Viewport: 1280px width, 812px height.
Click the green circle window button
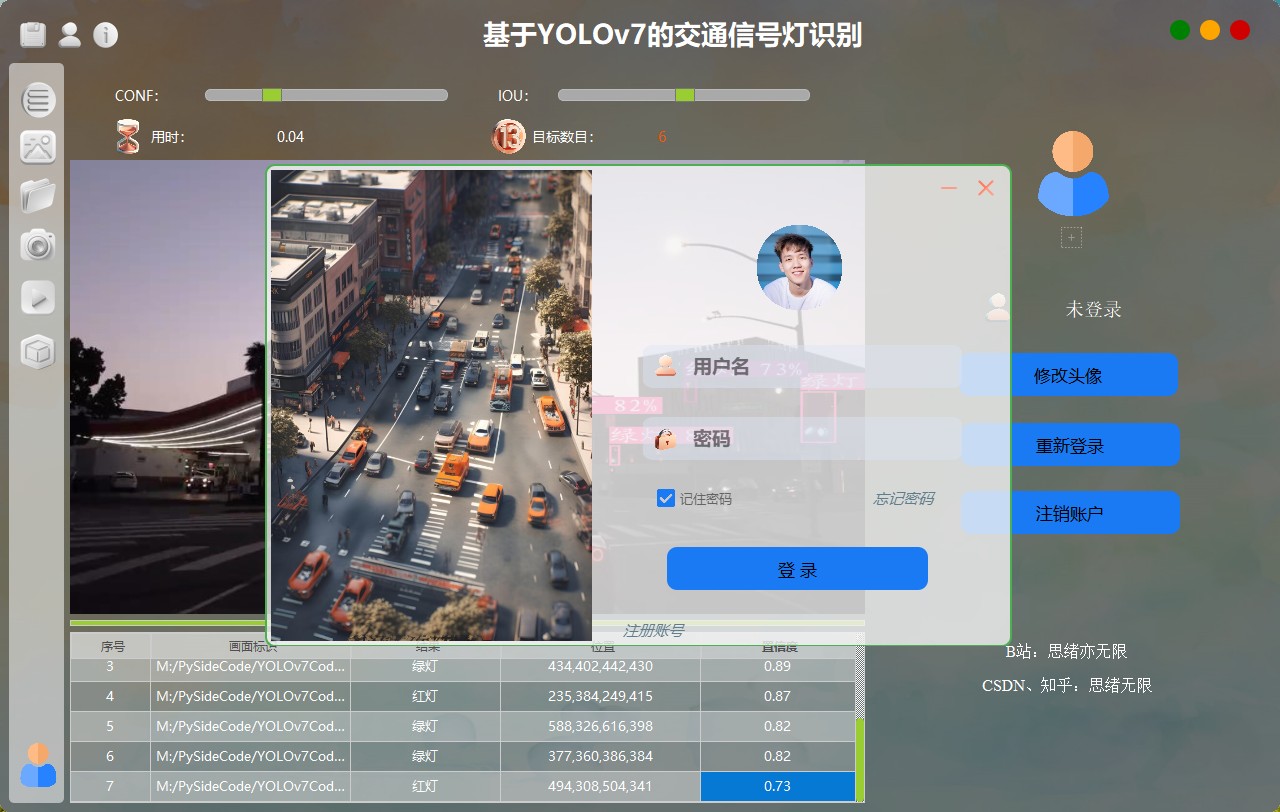[x=1180, y=30]
